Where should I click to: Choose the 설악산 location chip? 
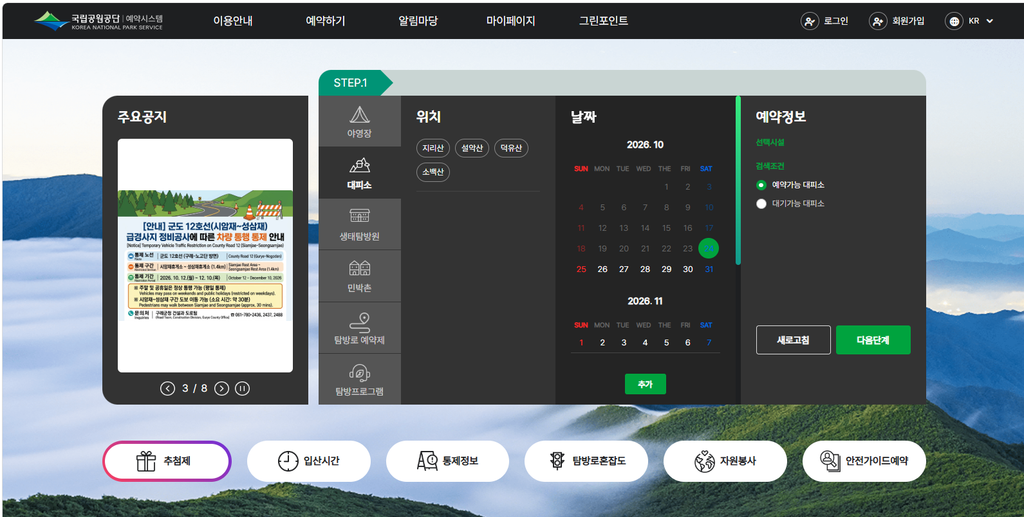click(472, 148)
